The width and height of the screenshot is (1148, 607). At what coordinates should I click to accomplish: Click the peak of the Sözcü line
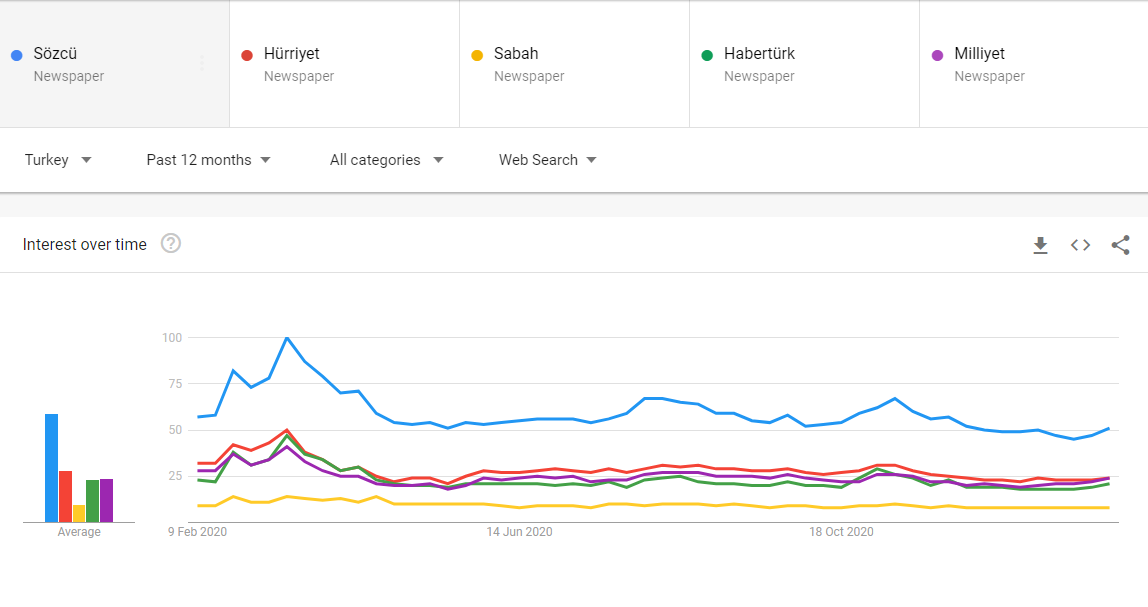pos(287,338)
